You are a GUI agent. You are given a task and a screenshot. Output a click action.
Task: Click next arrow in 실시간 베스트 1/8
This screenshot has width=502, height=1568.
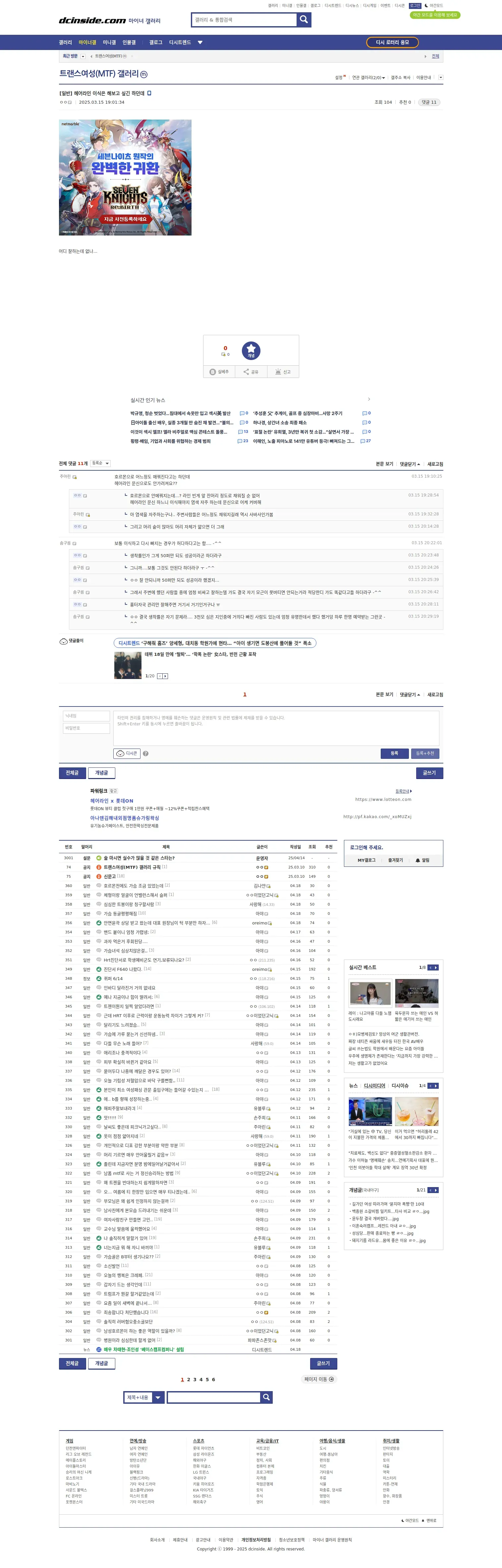(436, 967)
